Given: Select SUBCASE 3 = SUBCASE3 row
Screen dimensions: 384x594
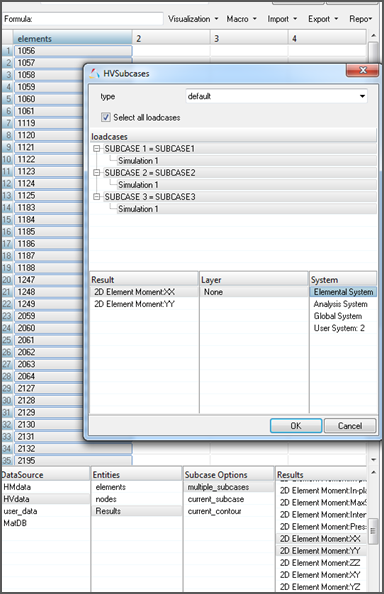Looking at the screenshot, I should tap(240, 197).
